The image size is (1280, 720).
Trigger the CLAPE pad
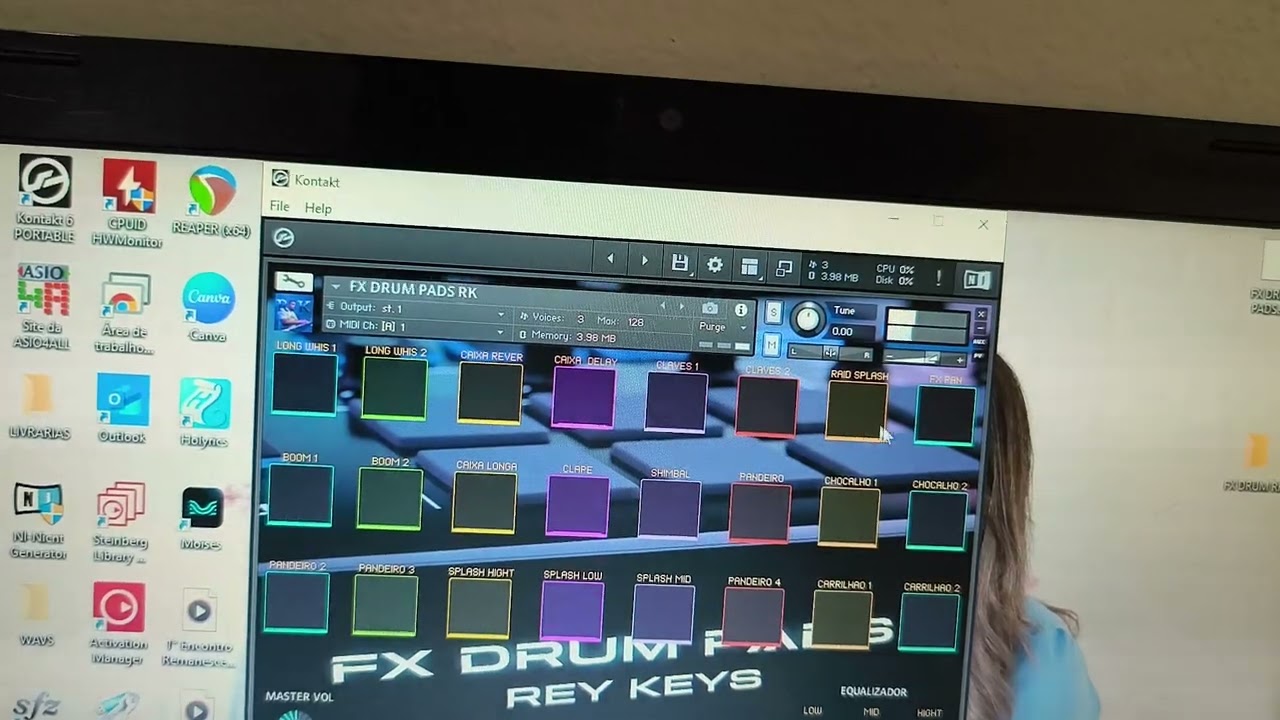(x=577, y=506)
